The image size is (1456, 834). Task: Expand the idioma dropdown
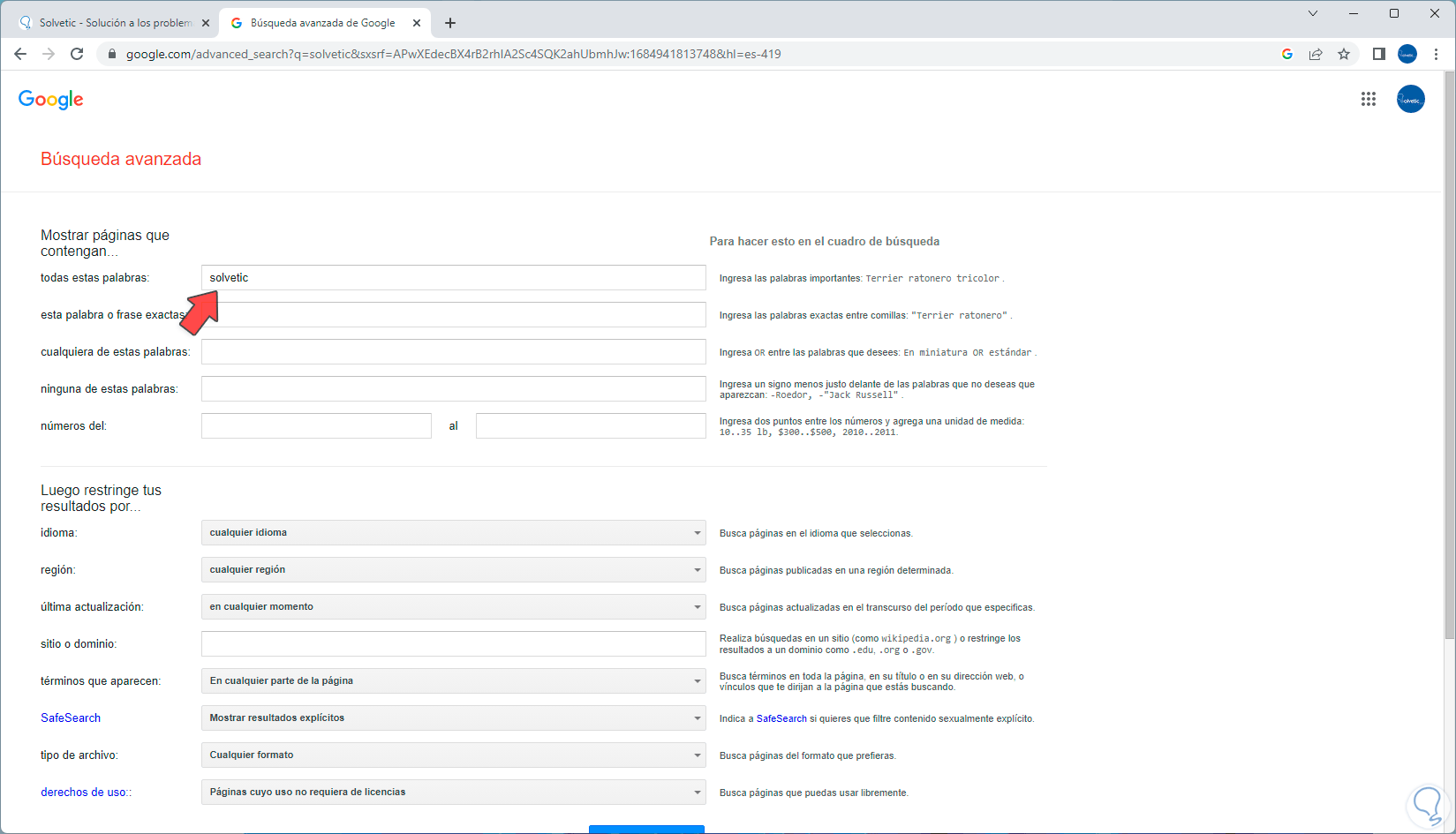[x=454, y=533]
